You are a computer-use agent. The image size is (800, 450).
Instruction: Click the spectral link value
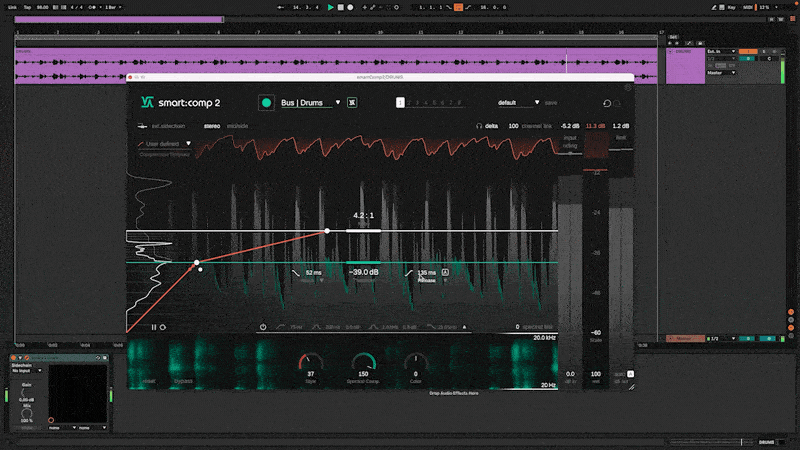pyautogui.click(x=517, y=327)
